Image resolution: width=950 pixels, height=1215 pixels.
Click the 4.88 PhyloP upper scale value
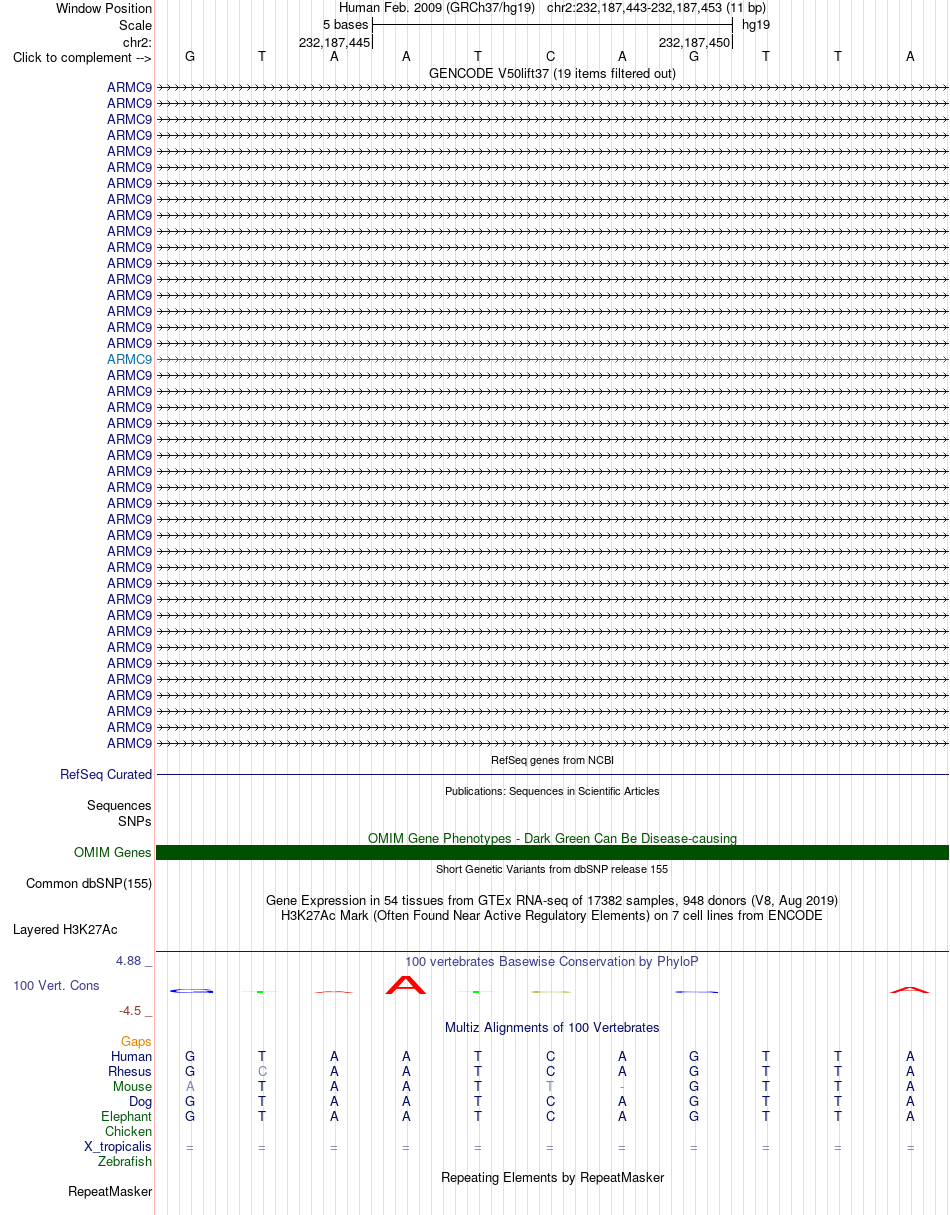tap(129, 961)
